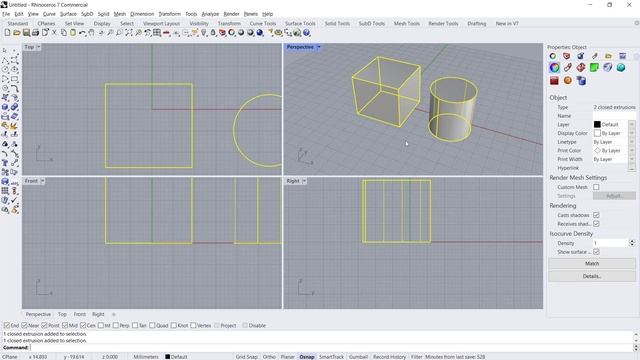This screenshot has height=360, width=640.
Task: Open the red clapperboard properties icon
Action: pyautogui.click(x=554, y=81)
